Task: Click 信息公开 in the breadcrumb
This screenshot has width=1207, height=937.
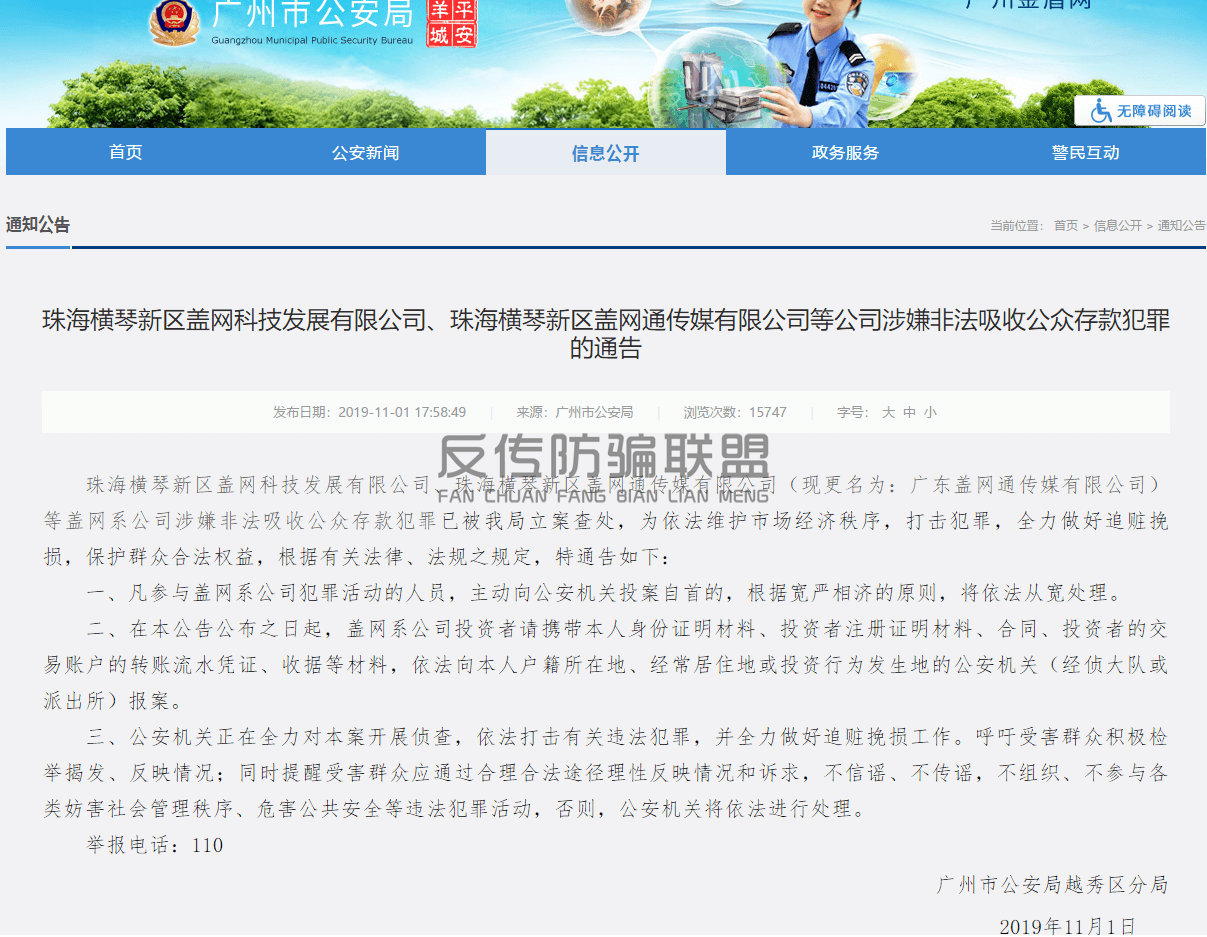Action: point(1117,226)
